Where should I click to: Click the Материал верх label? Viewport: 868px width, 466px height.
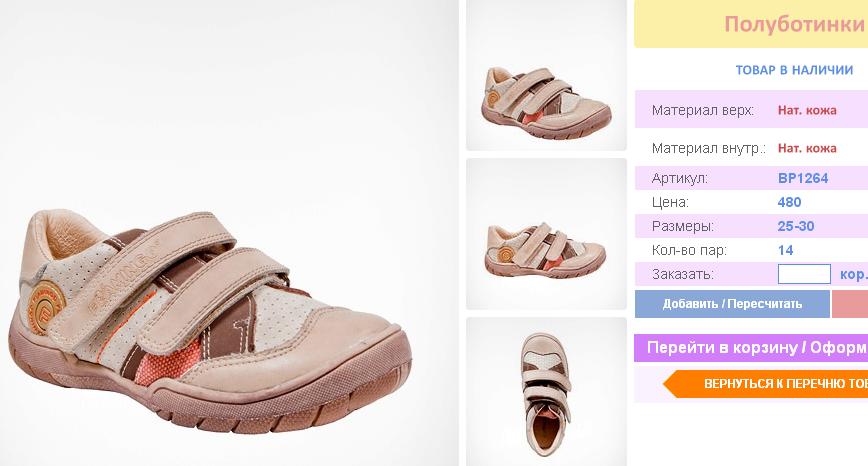[x=702, y=110]
